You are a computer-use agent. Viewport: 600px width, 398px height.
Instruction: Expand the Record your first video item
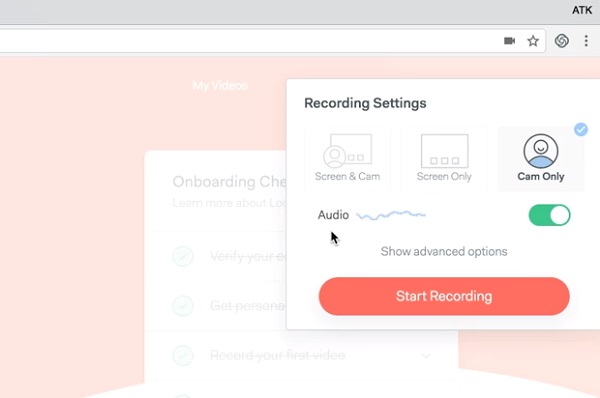426,356
